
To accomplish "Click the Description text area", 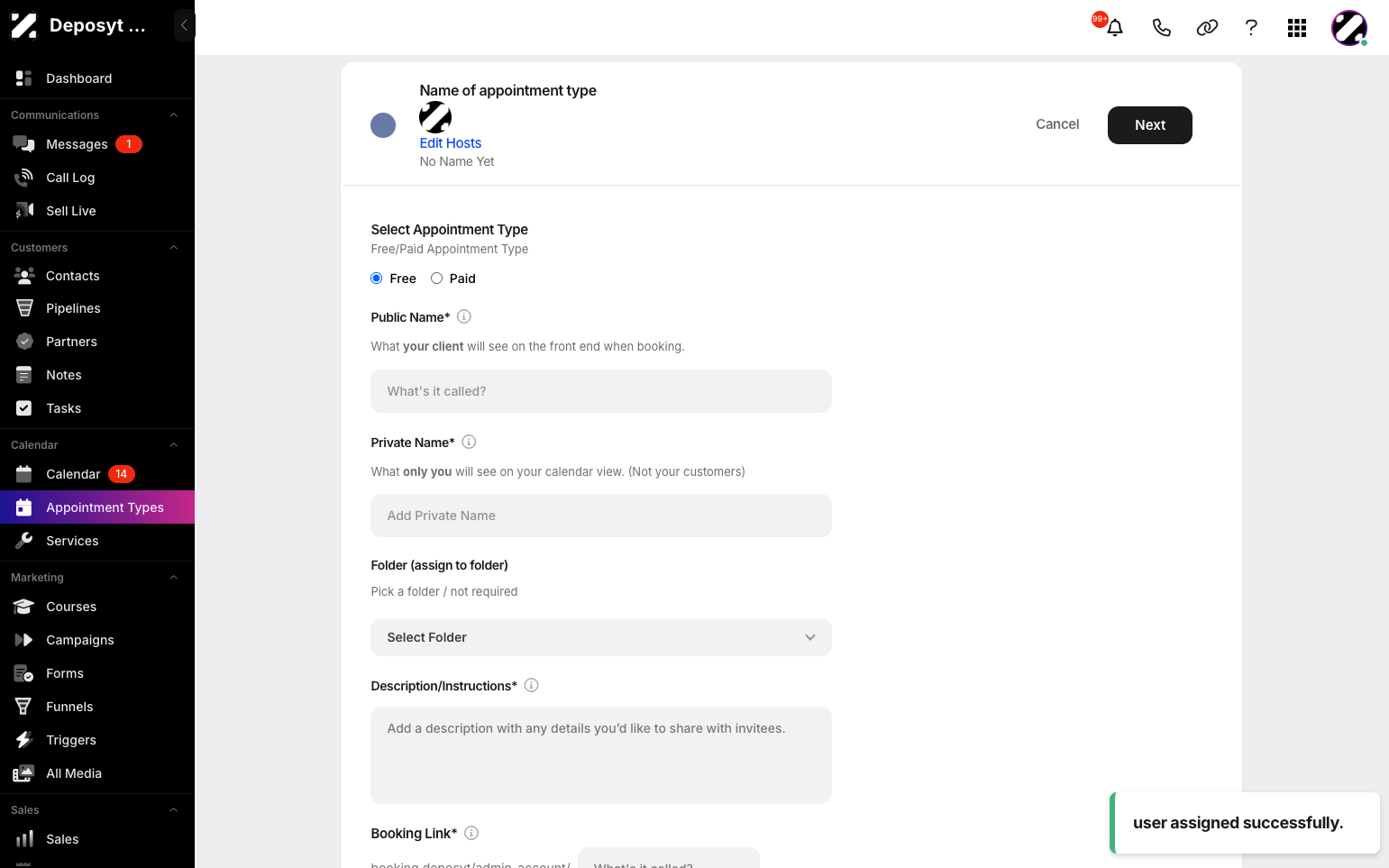I will point(601,755).
